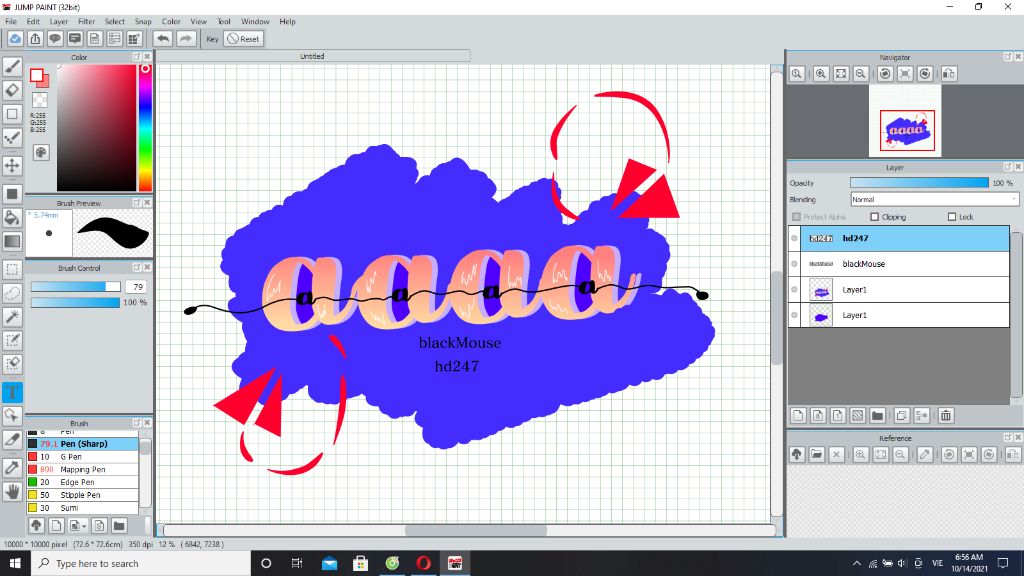The image size is (1024, 576).
Task: Select the Move tool
Action: pos(12,166)
